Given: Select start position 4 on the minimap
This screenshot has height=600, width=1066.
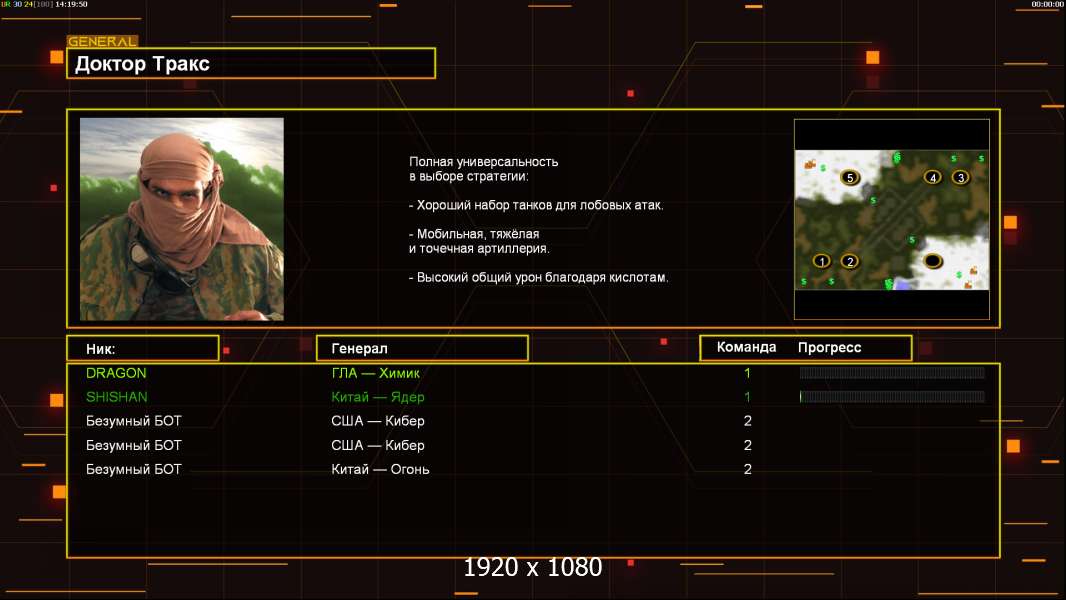Looking at the screenshot, I should (933, 177).
